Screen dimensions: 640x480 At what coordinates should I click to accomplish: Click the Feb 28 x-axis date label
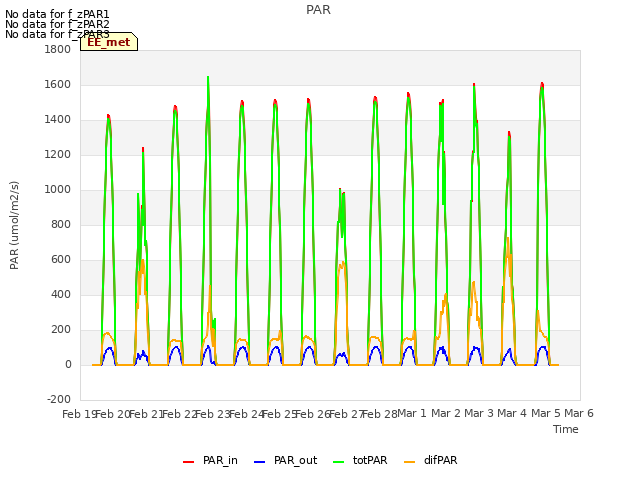click(380, 414)
